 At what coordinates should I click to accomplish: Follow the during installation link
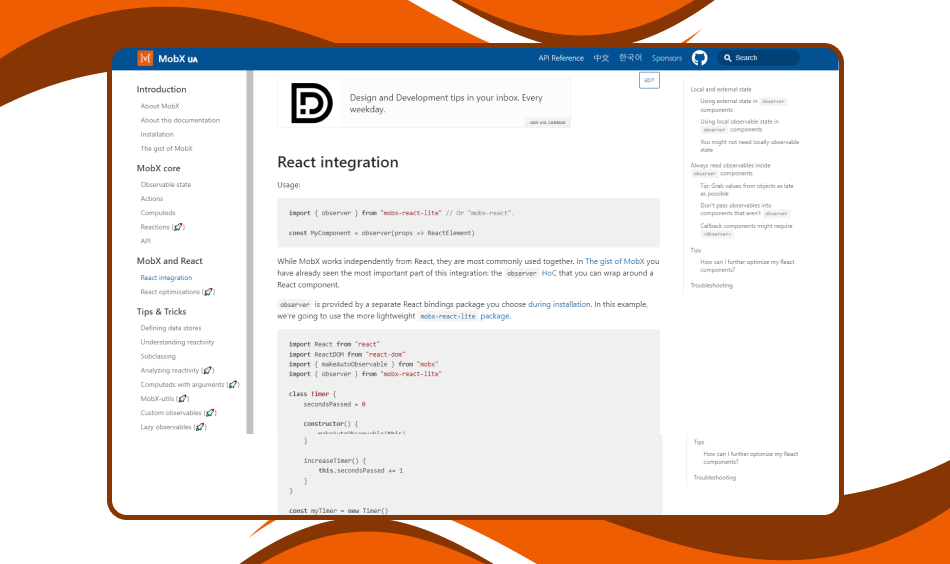(559, 304)
